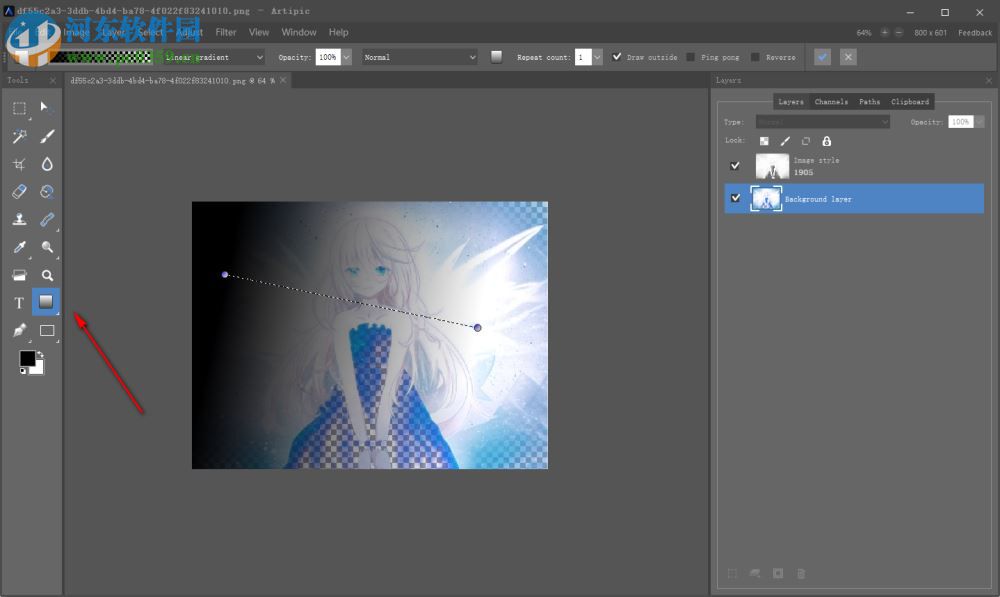Viewport: 1000px width, 597px height.
Task: Select the Text tool
Action: (x=17, y=303)
